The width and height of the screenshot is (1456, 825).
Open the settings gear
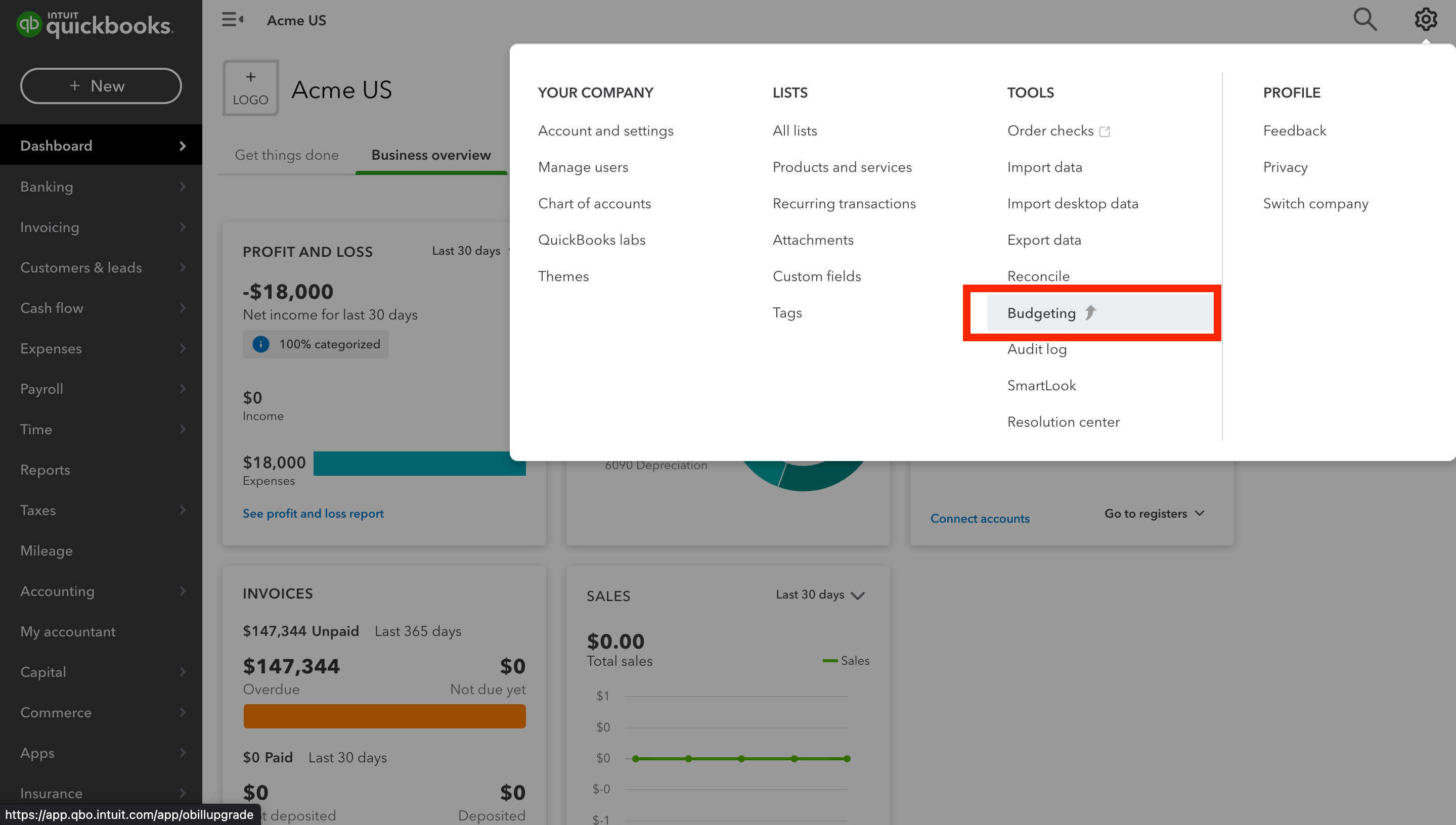[1426, 19]
